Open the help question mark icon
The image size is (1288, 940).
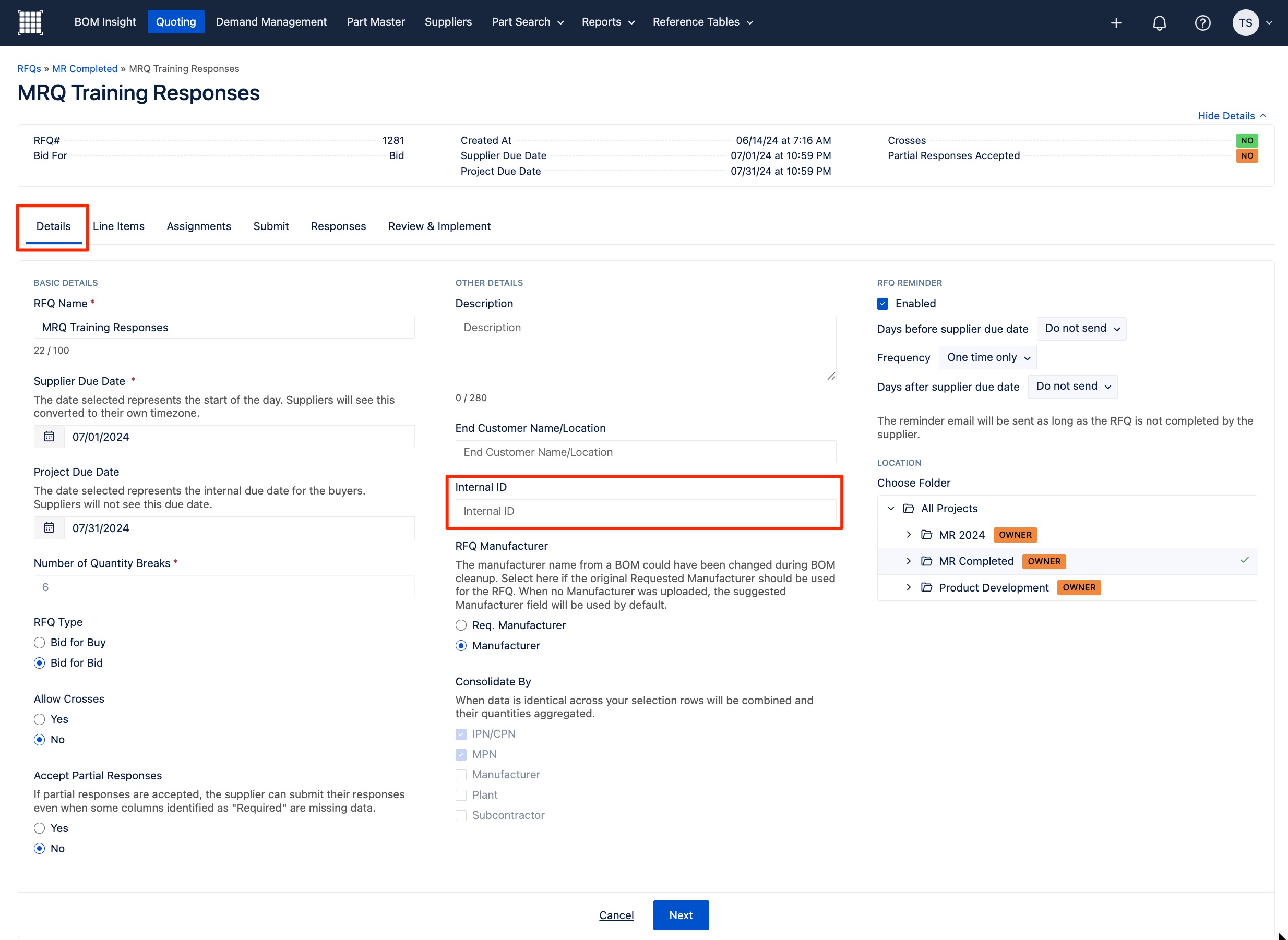click(1202, 23)
